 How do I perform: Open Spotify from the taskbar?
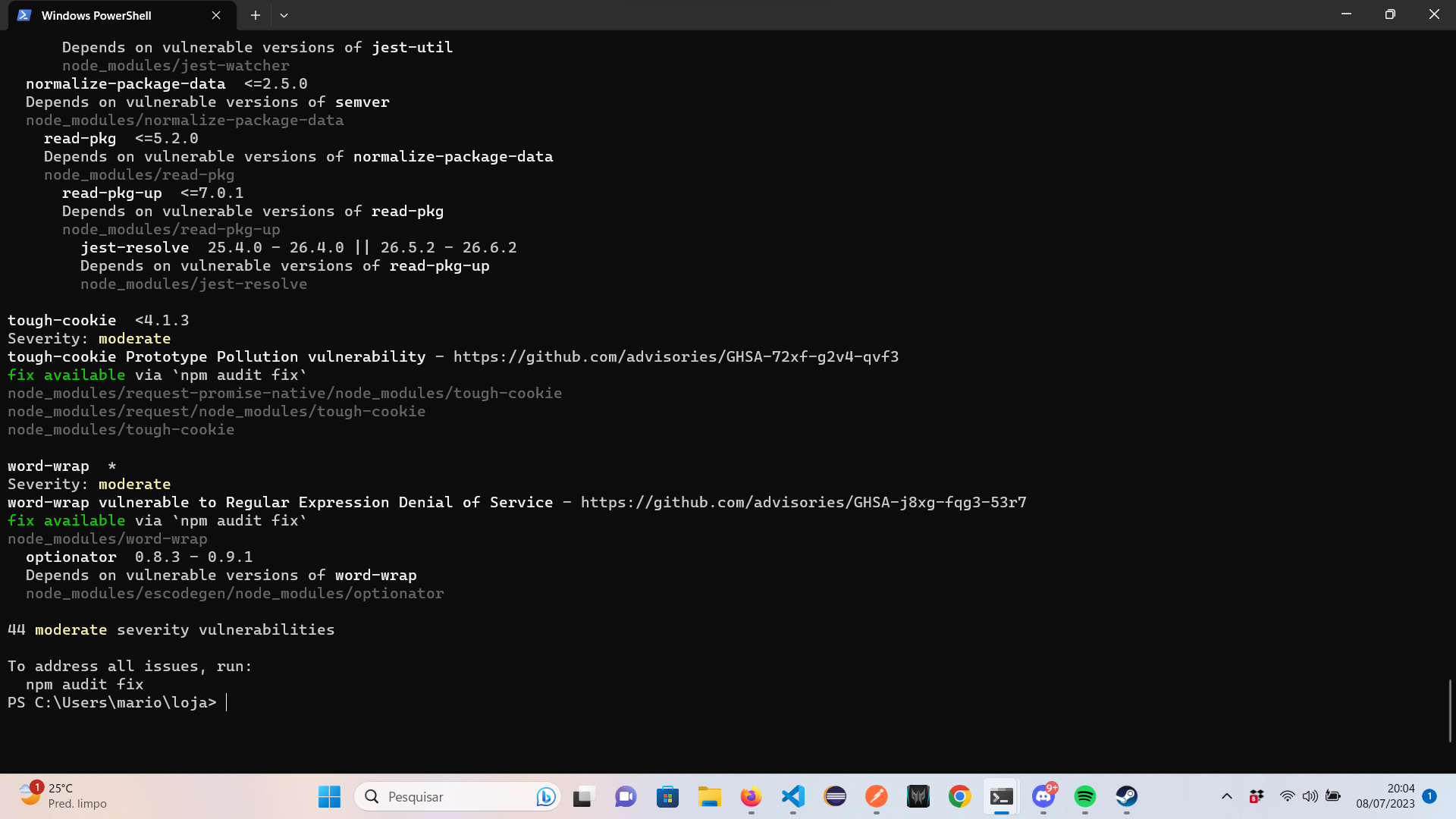[1085, 796]
